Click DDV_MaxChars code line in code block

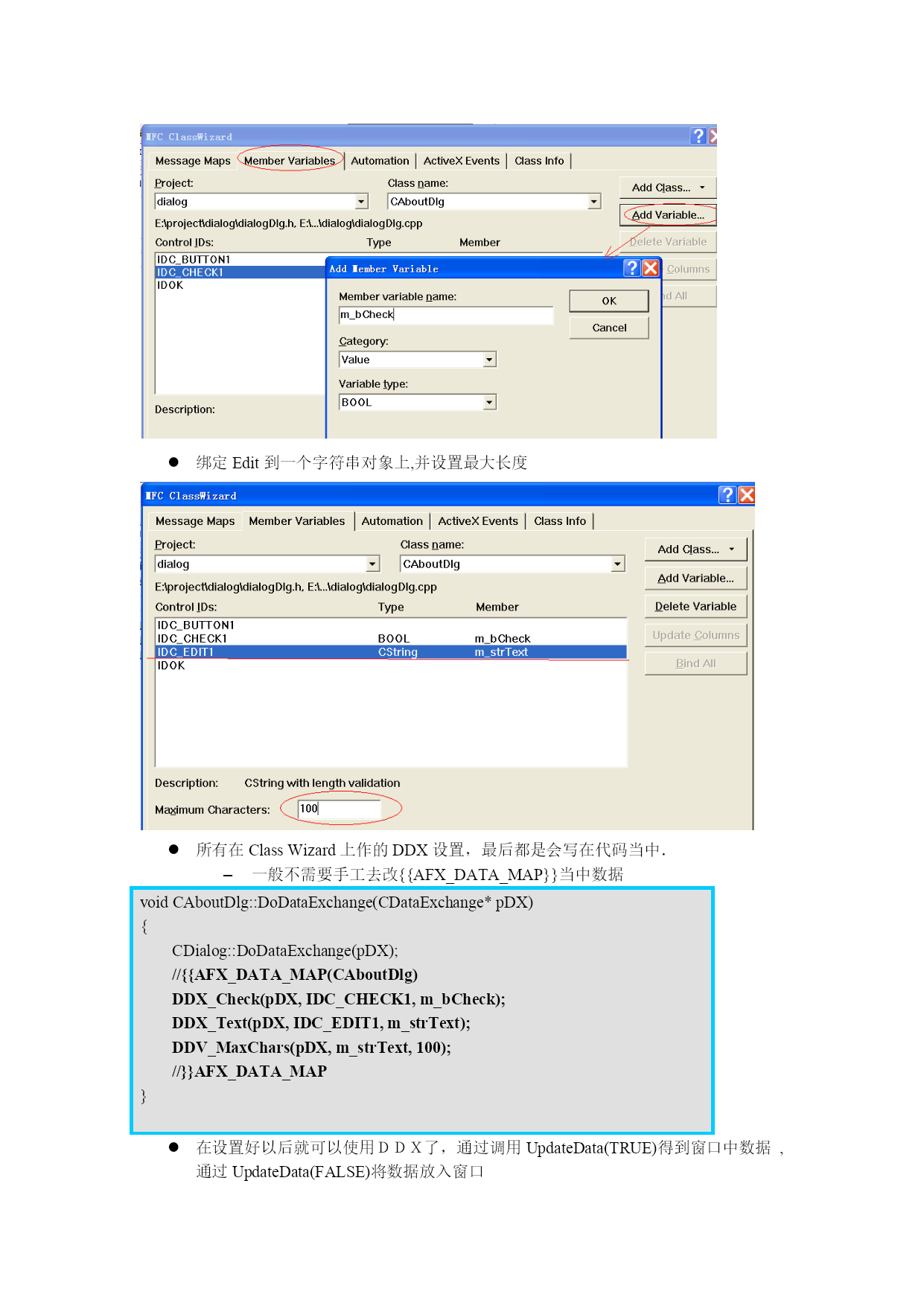[x=311, y=1047]
